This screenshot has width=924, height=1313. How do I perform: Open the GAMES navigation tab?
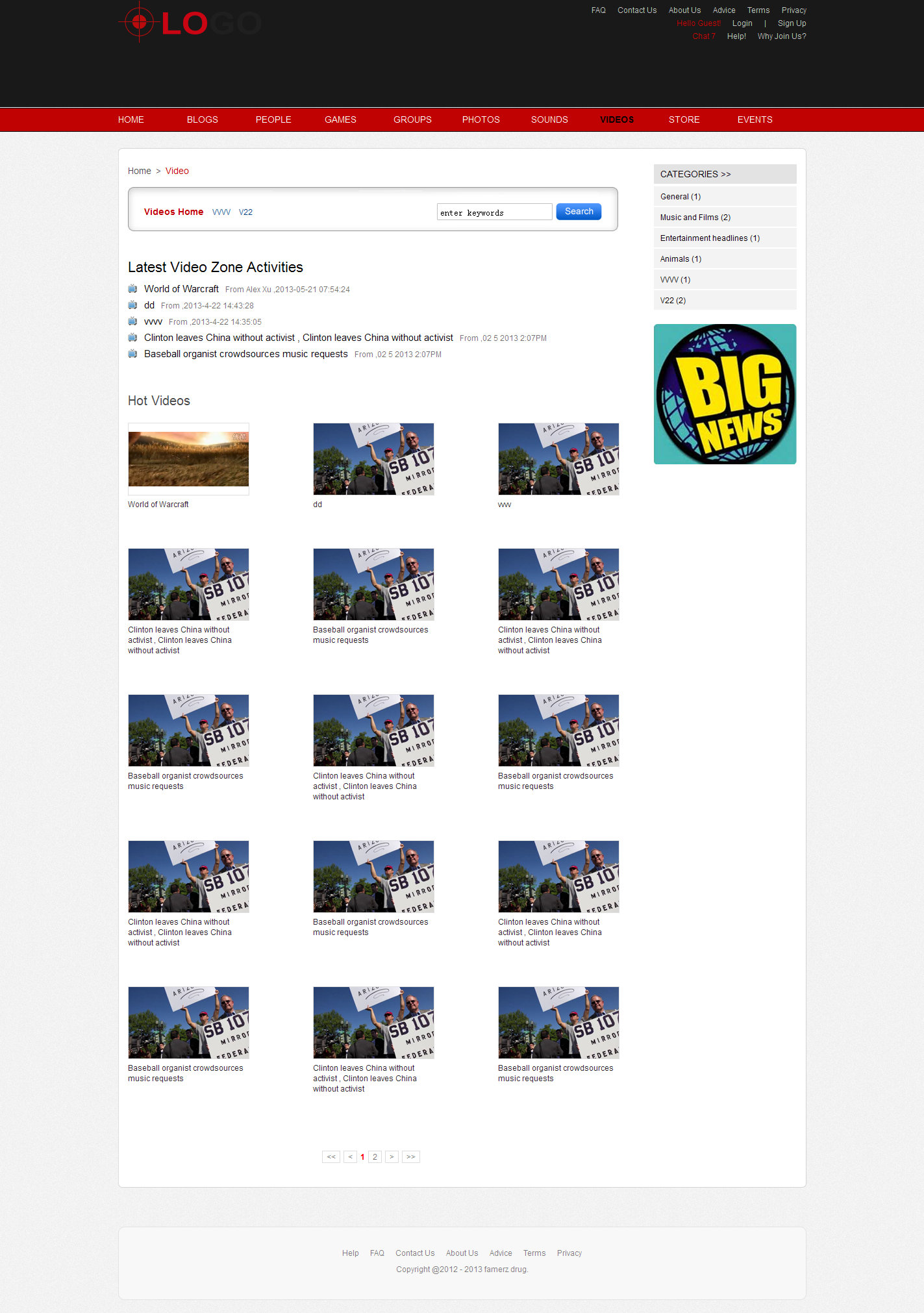coord(340,119)
